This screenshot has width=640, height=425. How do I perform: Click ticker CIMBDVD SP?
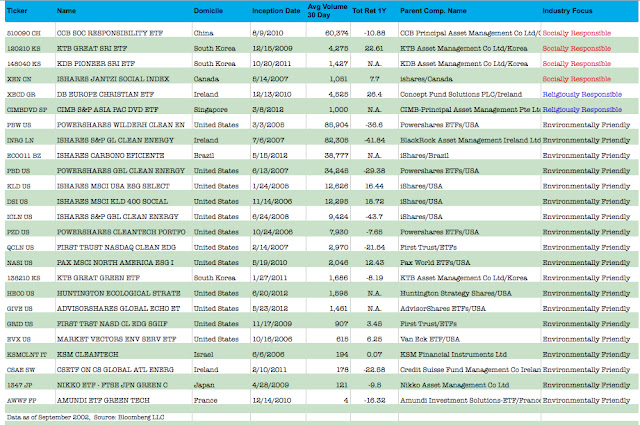(27, 109)
